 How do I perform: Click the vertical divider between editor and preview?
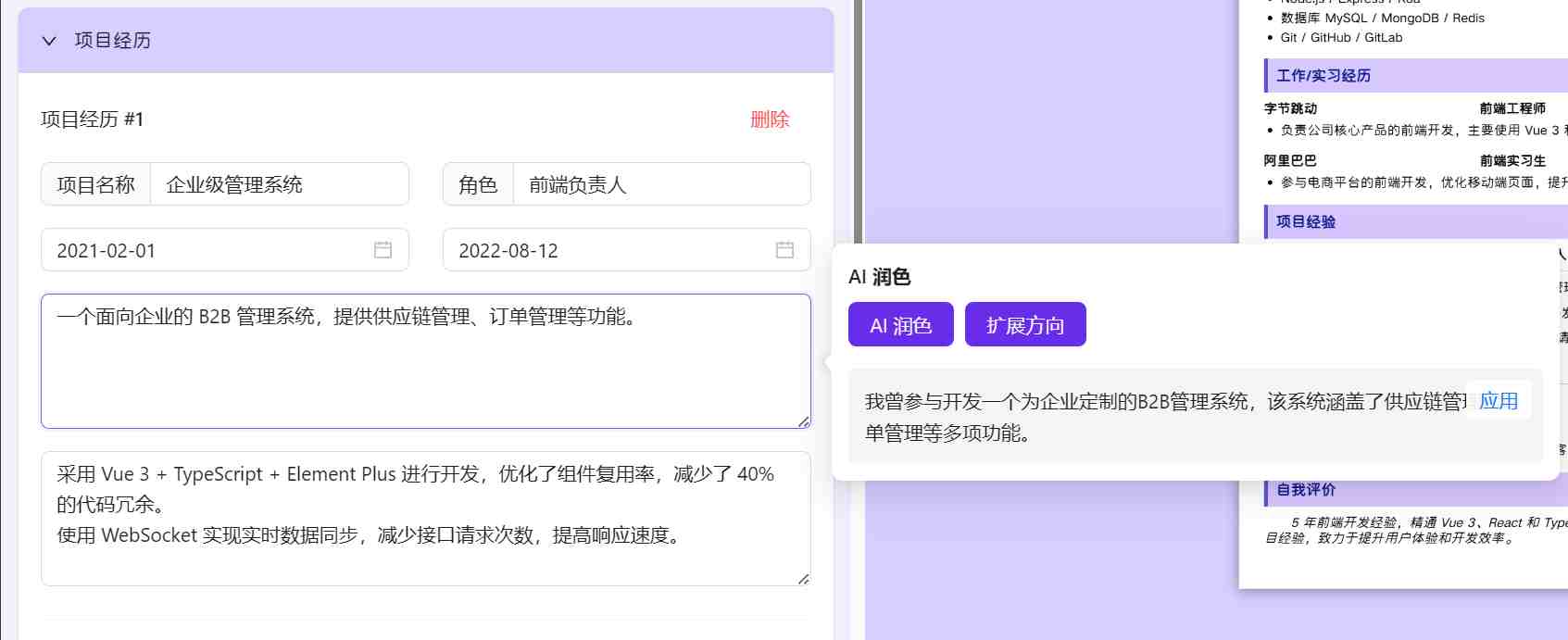(x=859, y=120)
